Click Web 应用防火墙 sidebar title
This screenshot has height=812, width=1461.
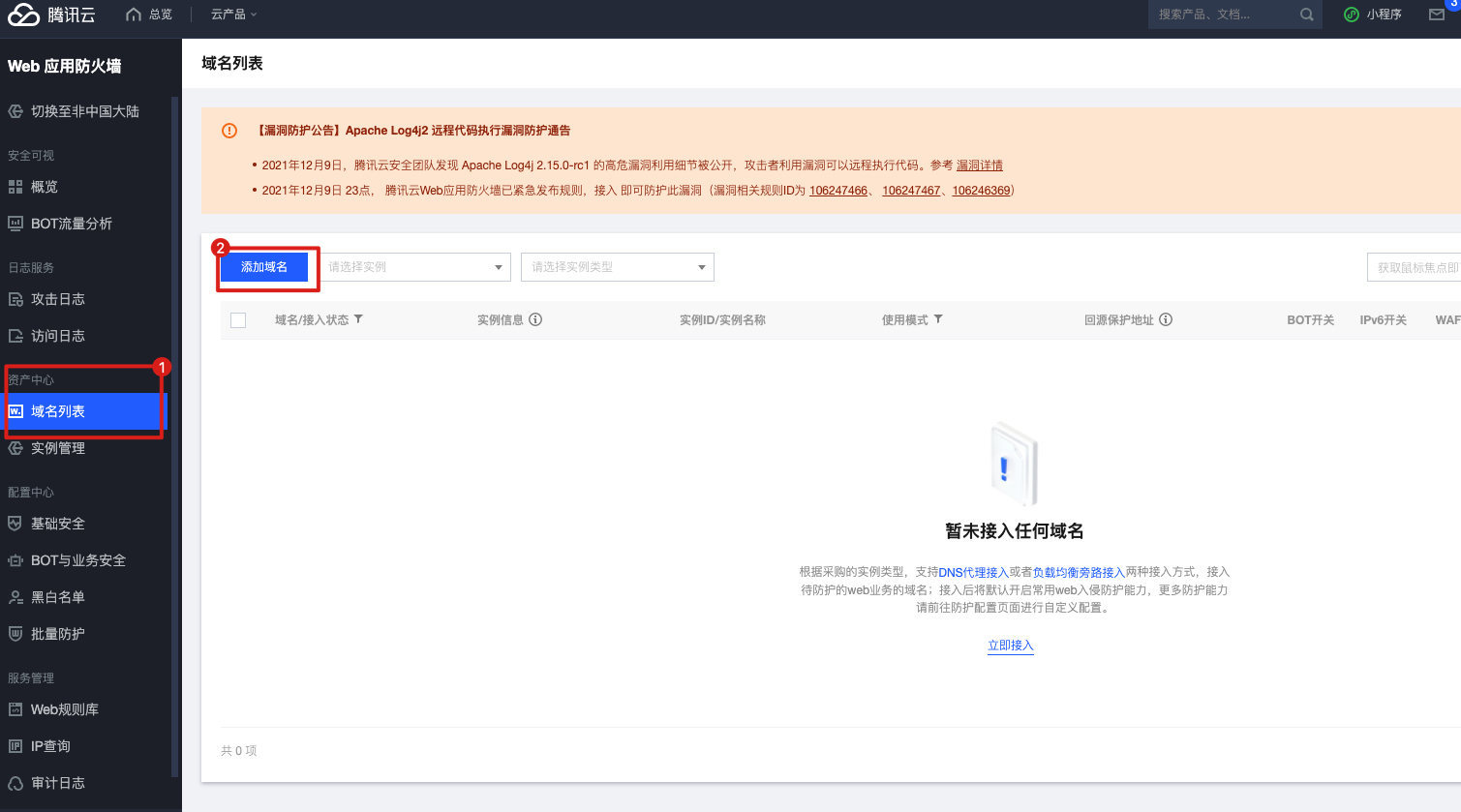[x=65, y=67]
